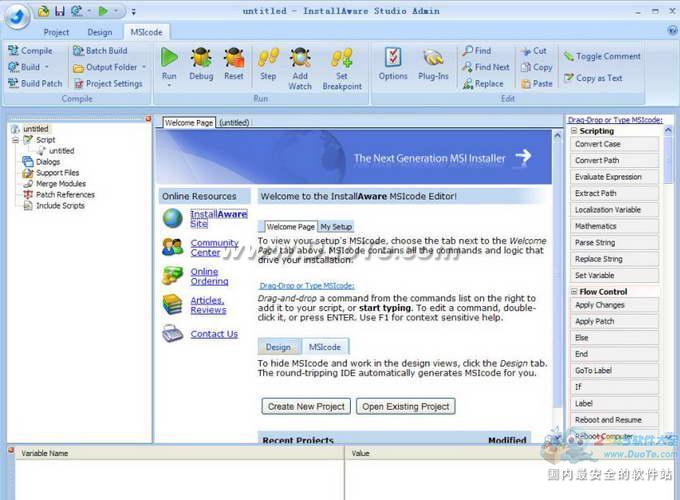The image size is (680, 500).
Task: Switch to the (untitled) document tab
Action: click(x=235, y=123)
